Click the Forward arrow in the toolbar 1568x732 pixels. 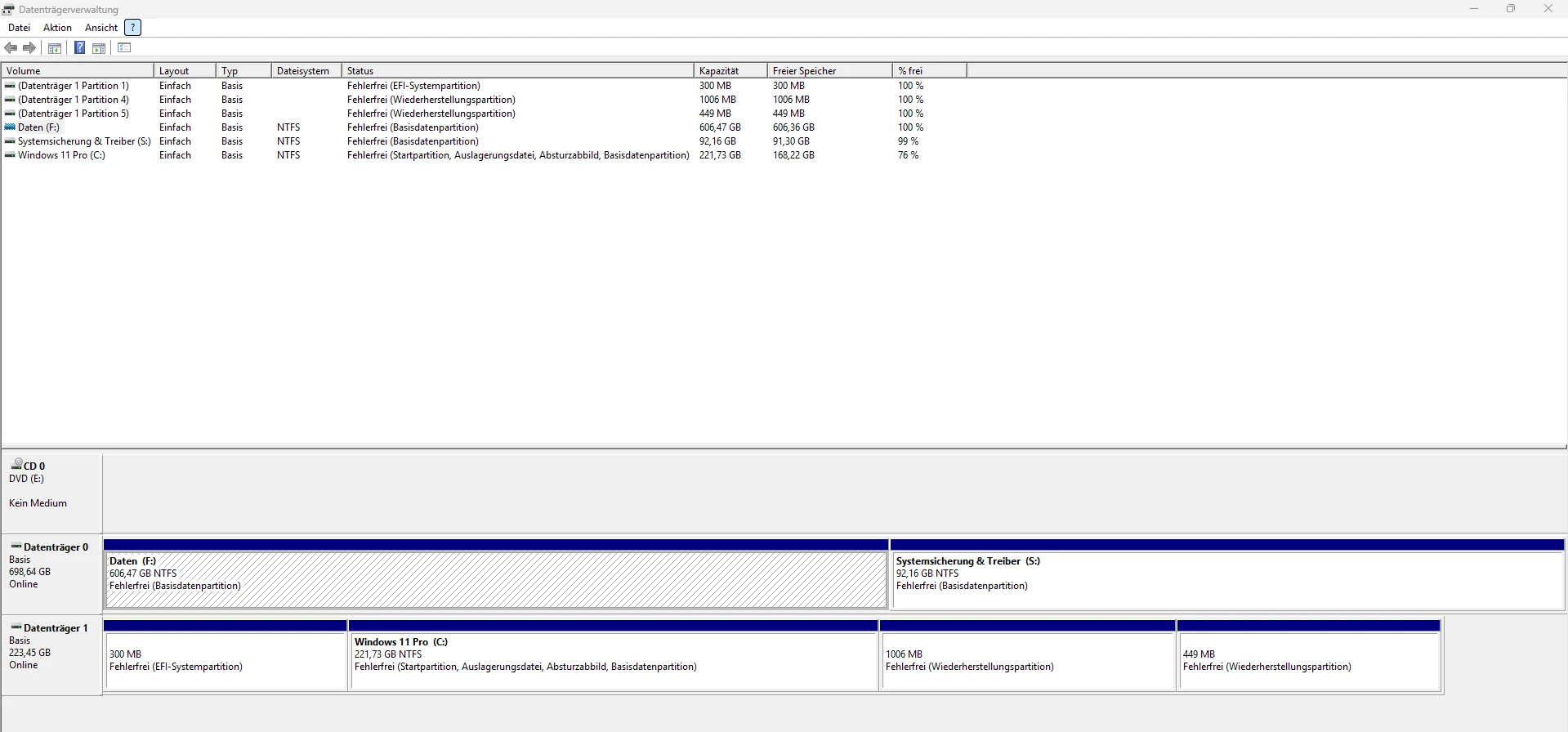[29, 47]
